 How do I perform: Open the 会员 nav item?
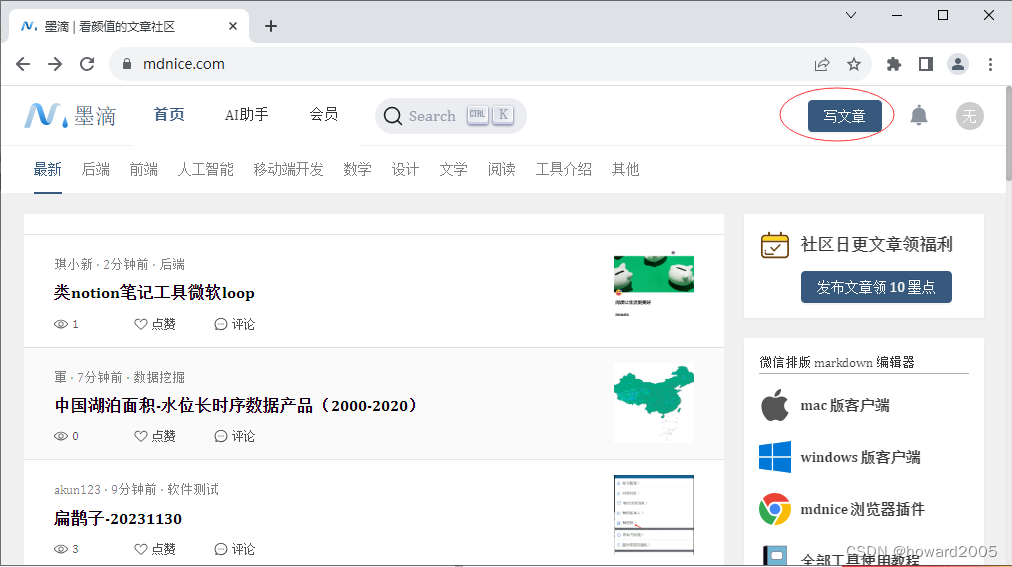pyautogui.click(x=323, y=114)
